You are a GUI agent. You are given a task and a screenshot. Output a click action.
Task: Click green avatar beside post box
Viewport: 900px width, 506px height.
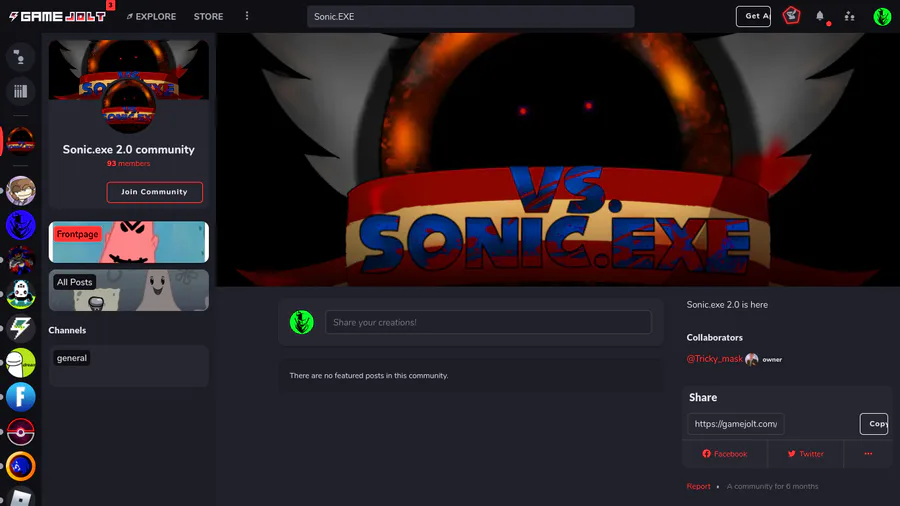(x=301, y=322)
